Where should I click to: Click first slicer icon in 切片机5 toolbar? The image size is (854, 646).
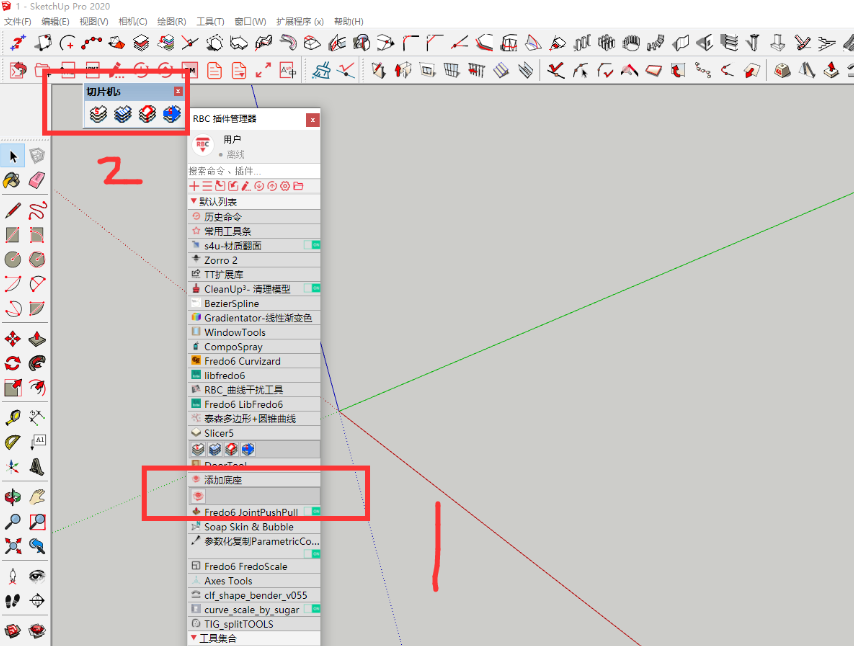98,114
